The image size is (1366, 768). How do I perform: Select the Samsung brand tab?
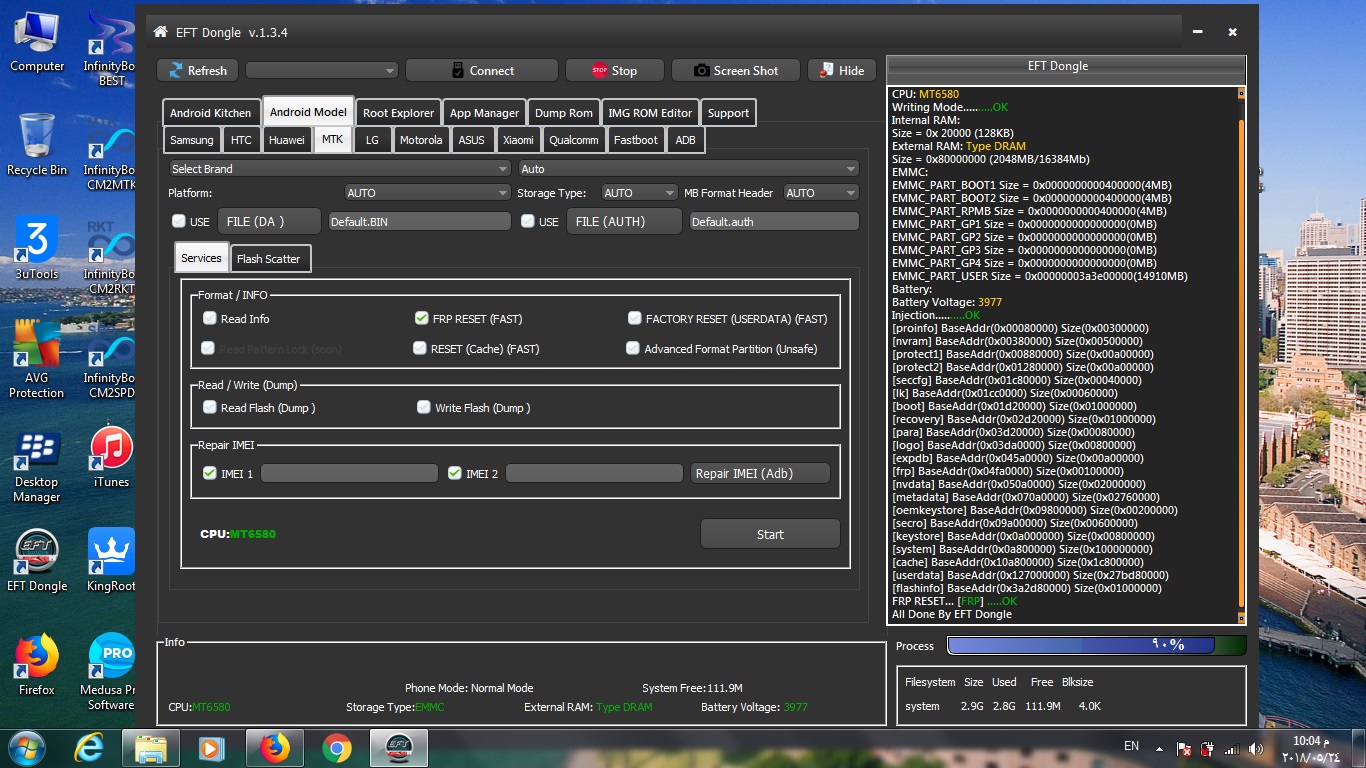[x=191, y=140]
